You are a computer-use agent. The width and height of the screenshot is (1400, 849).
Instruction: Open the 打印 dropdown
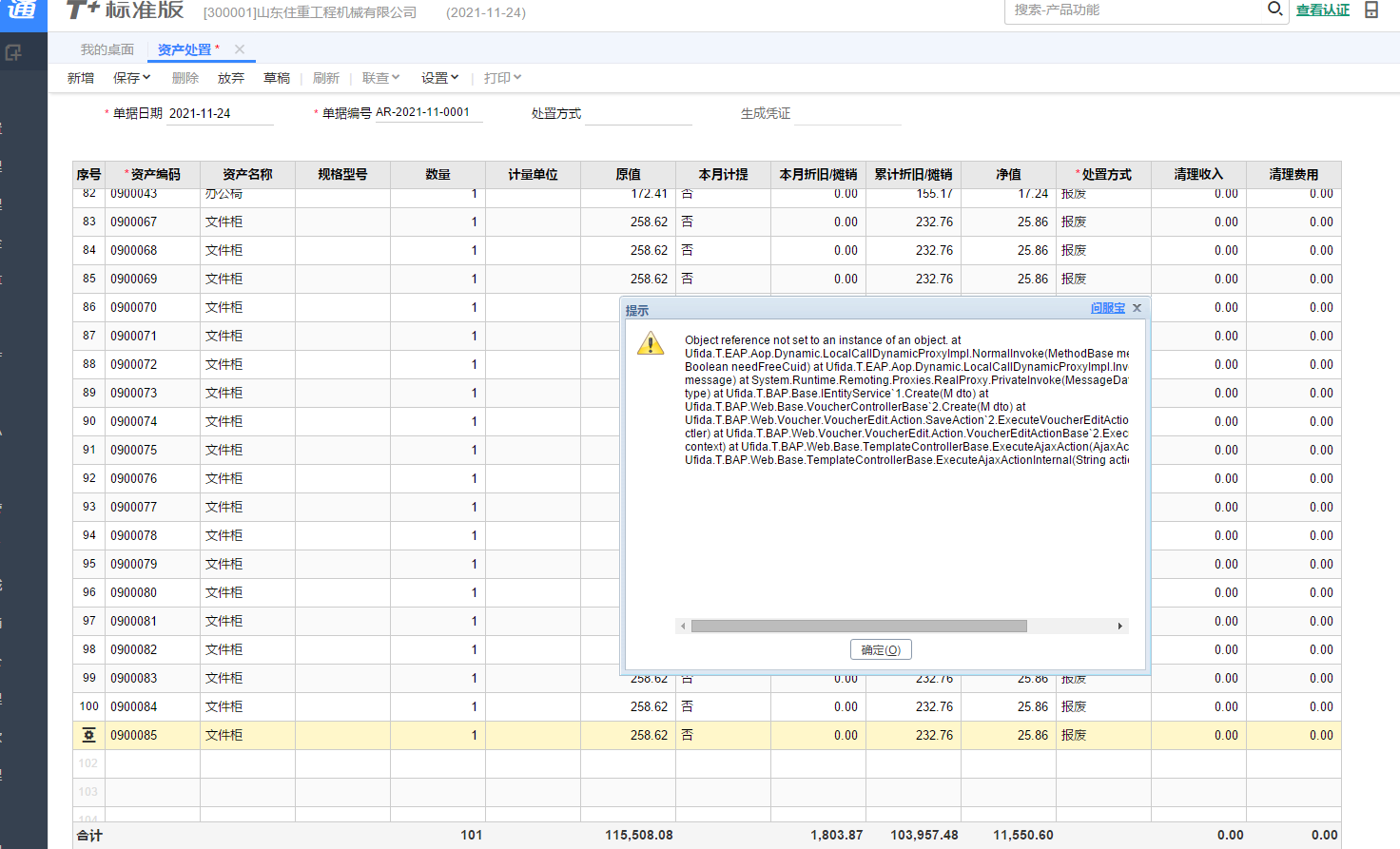pyautogui.click(x=503, y=78)
